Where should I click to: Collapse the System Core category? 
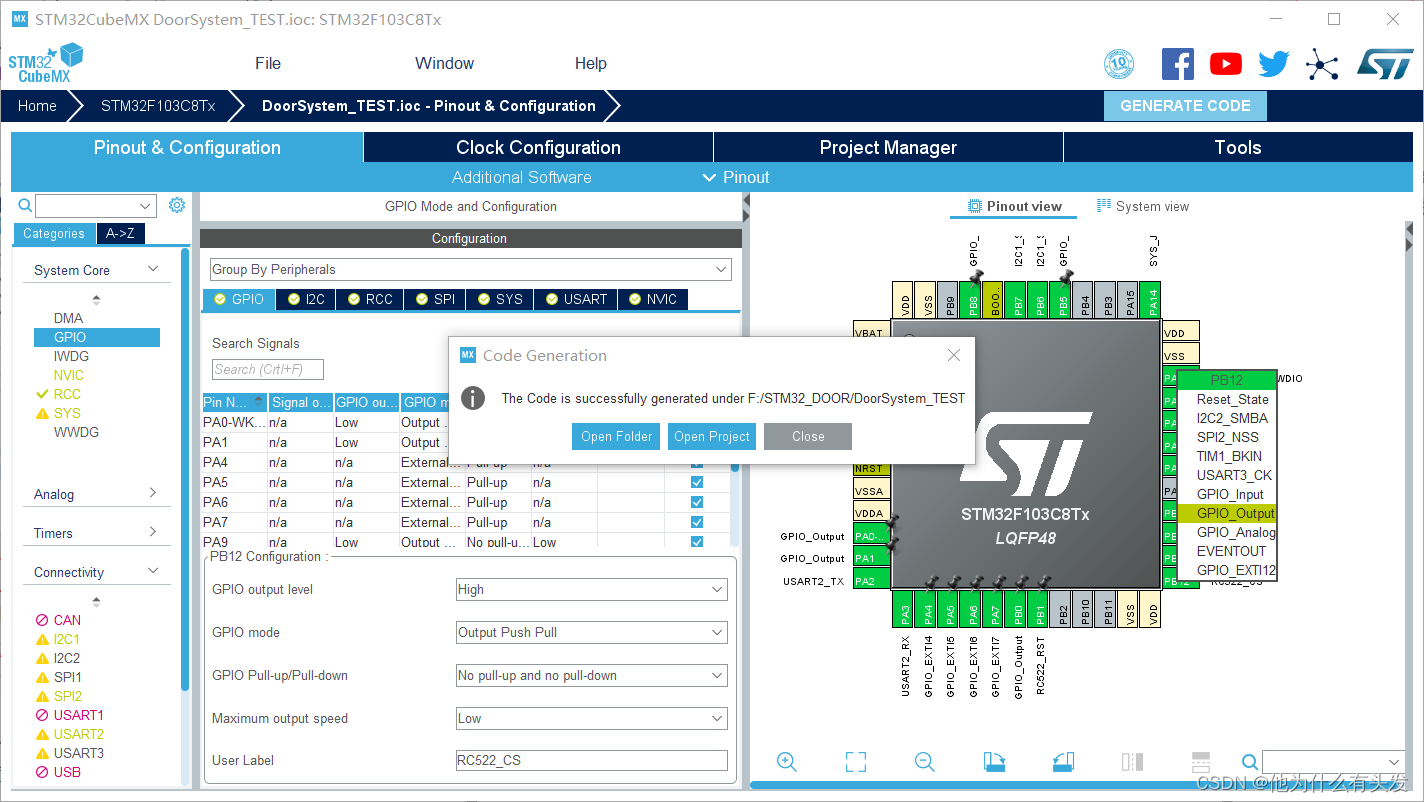[x=97, y=270]
